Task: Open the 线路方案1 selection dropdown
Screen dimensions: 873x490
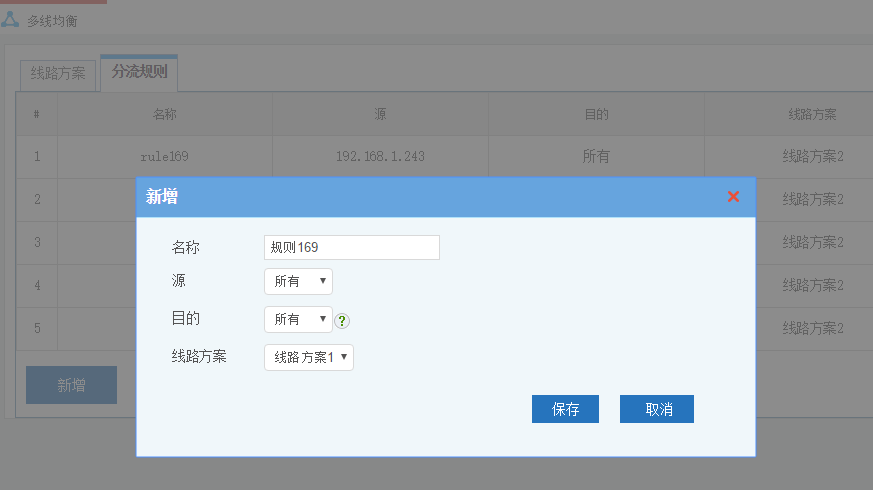Action: tap(309, 357)
